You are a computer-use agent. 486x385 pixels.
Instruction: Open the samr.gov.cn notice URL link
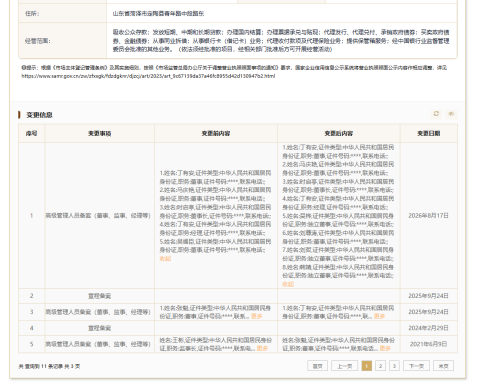click(148, 76)
